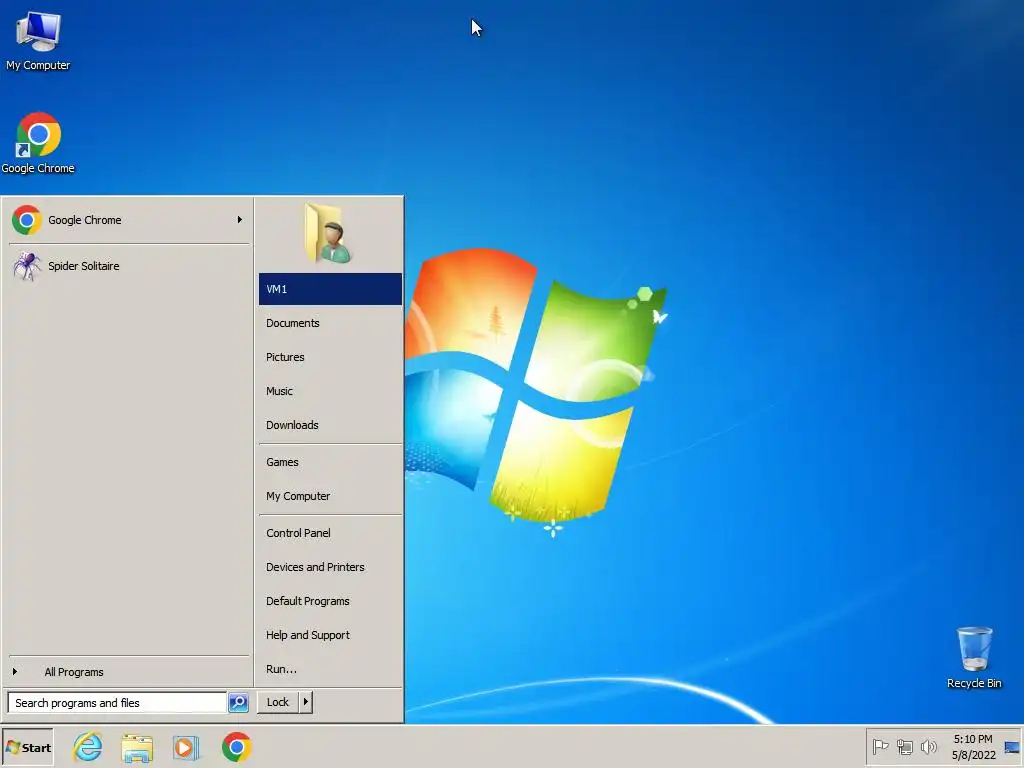This screenshot has height=768, width=1024.
Task: Click the network tray icon
Action: click(x=904, y=746)
